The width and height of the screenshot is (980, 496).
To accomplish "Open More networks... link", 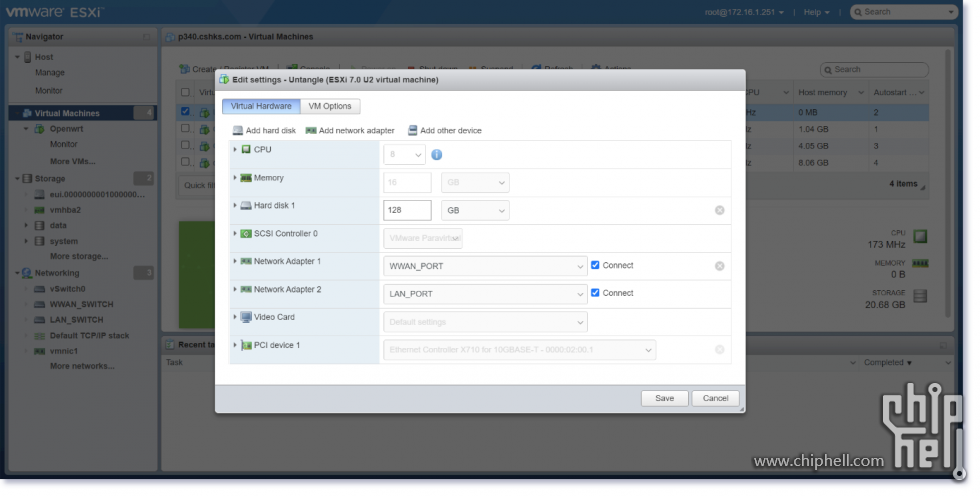I will pyautogui.click(x=82, y=366).
